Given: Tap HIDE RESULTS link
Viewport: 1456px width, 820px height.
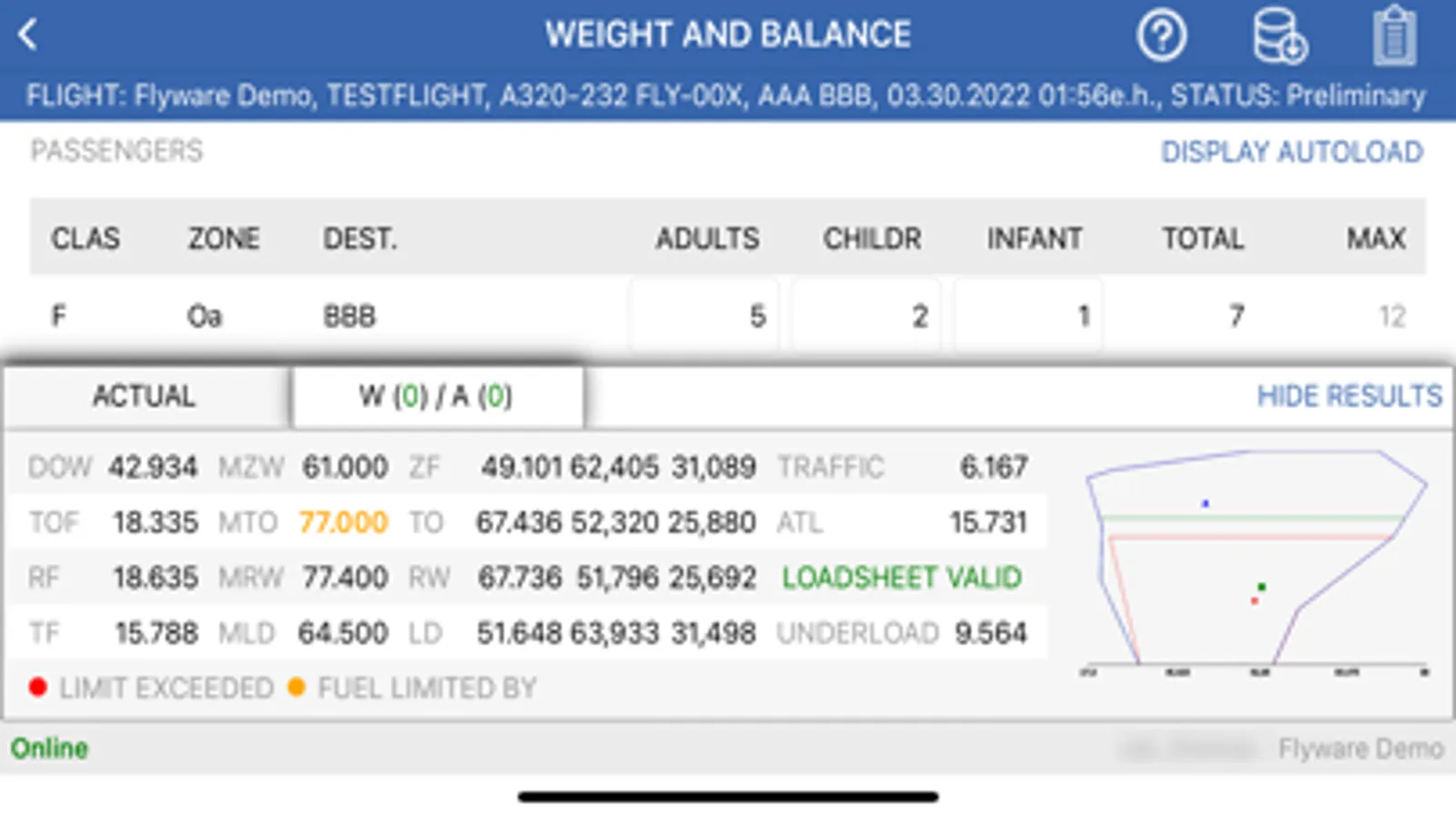Looking at the screenshot, I should click(x=1349, y=395).
